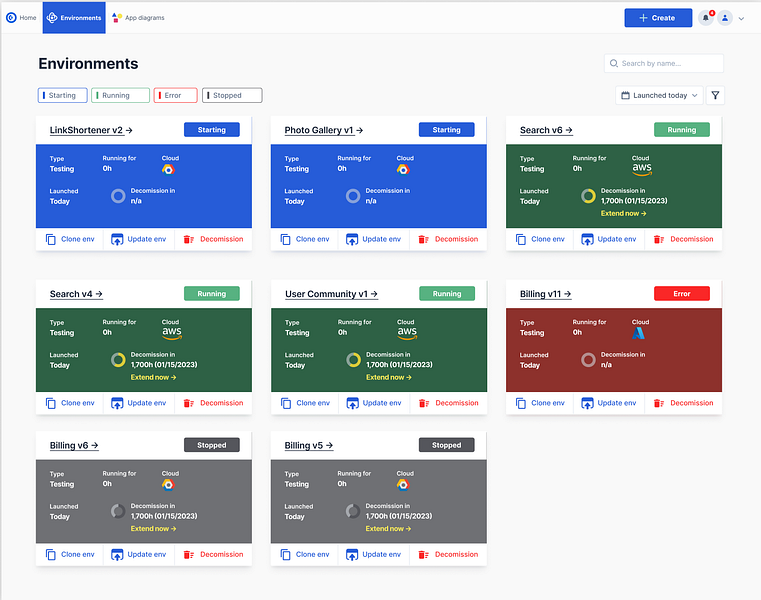The width and height of the screenshot is (761, 600).
Task: Click Decomission trash icon on Billing v11
Action: pos(659,403)
